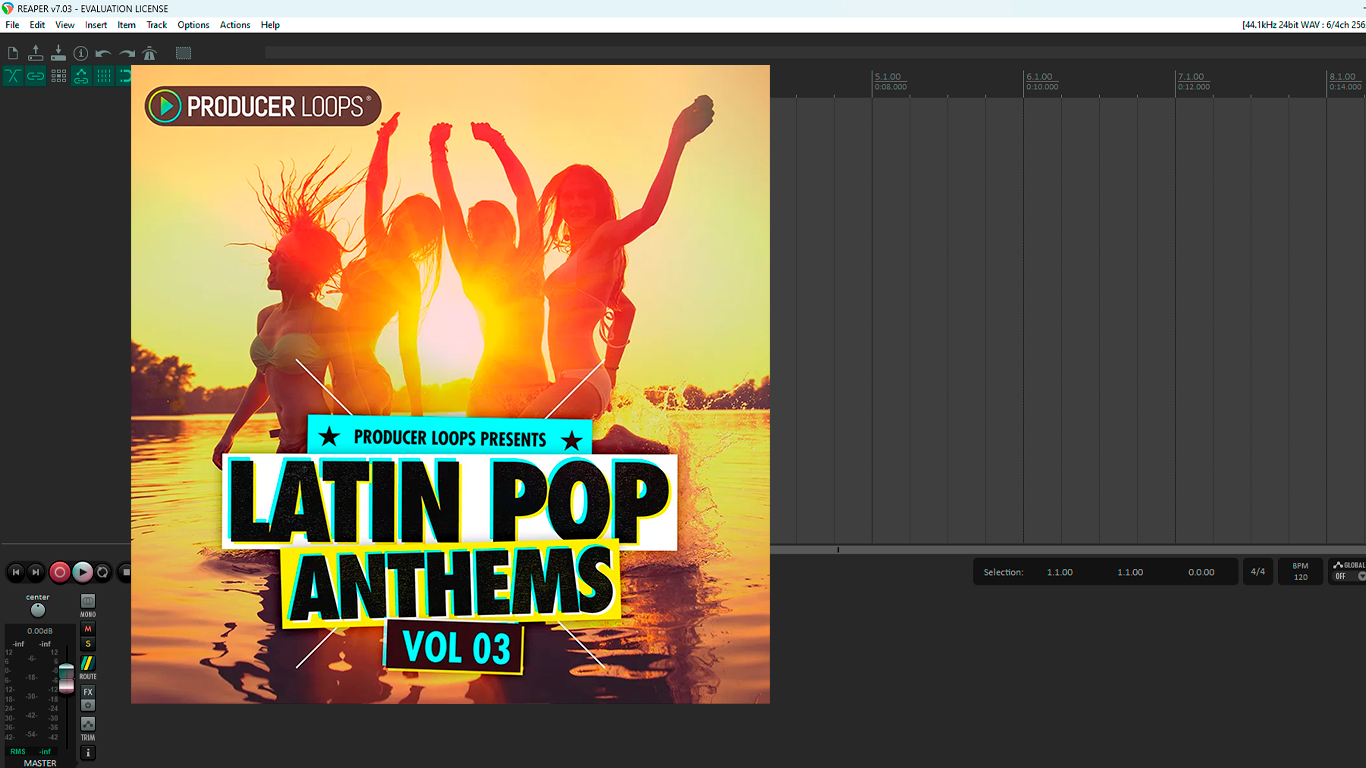The height and width of the screenshot is (768, 1366).
Task: Click the ripple editing grid icon
Action: click(x=58, y=76)
